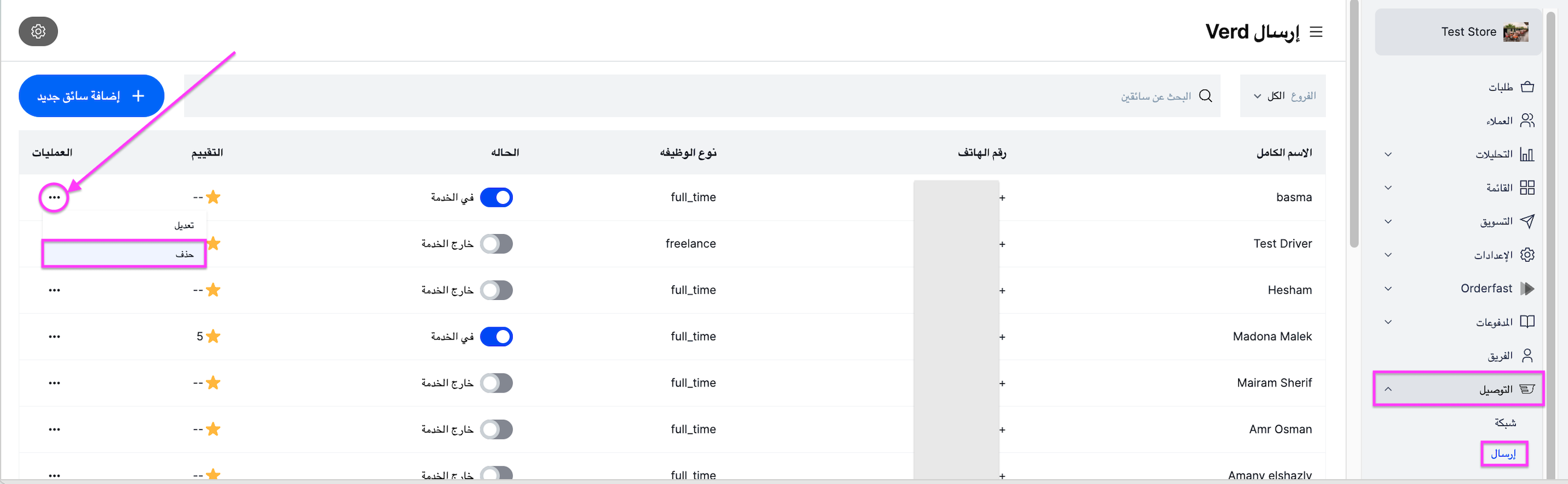This screenshot has width=1568, height=484.
Task: Open the orders shopping bag icon in sidebar
Action: pyautogui.click(x=1527, y=87)
